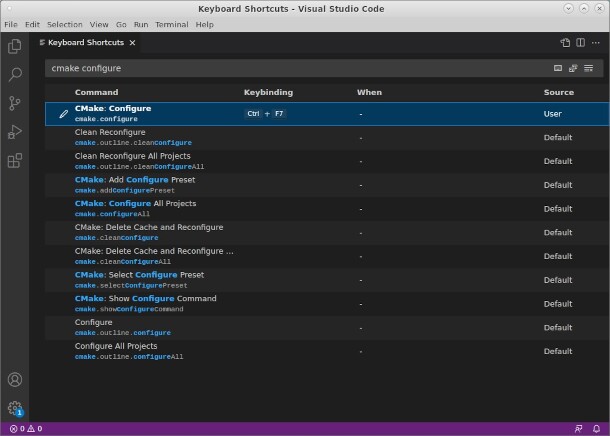
Task: Click the notifications bell in status bar
Action: coord(596,429)
